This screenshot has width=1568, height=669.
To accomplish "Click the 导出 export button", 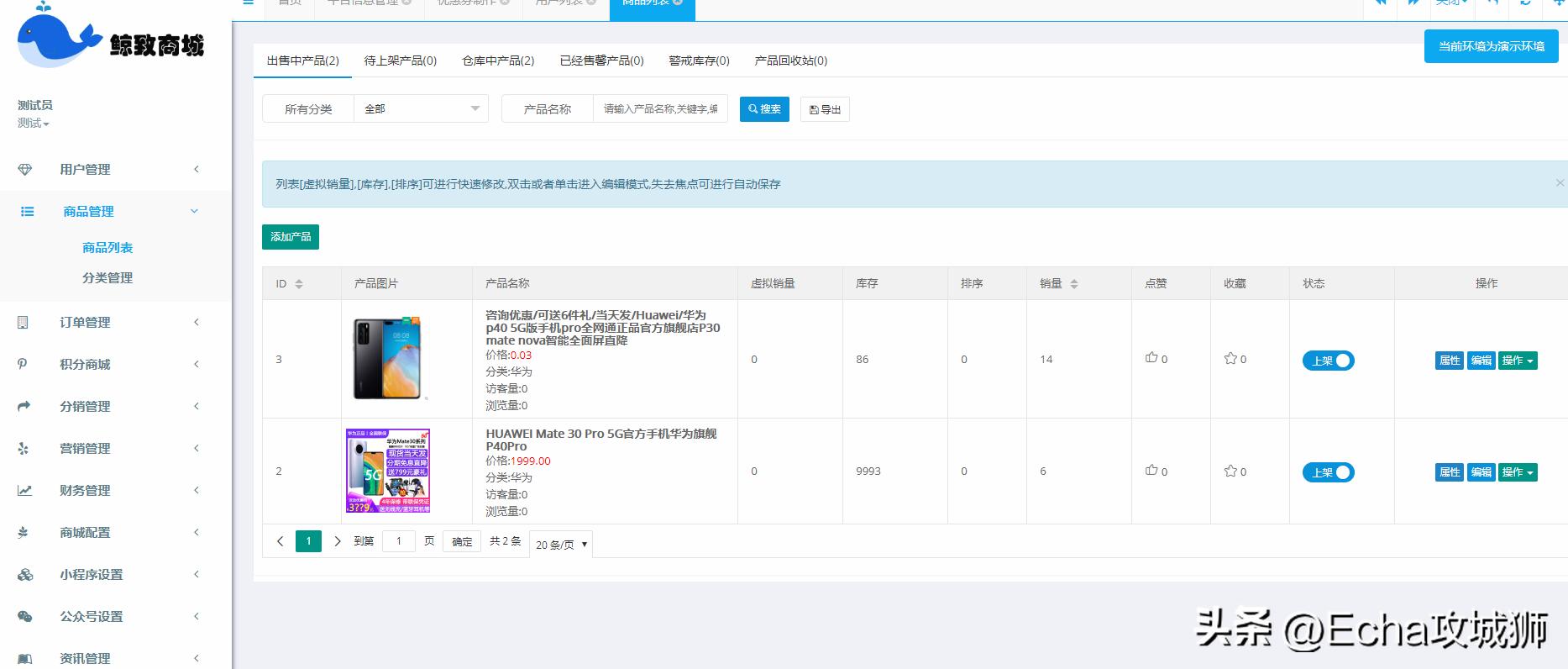I will 825,109.
